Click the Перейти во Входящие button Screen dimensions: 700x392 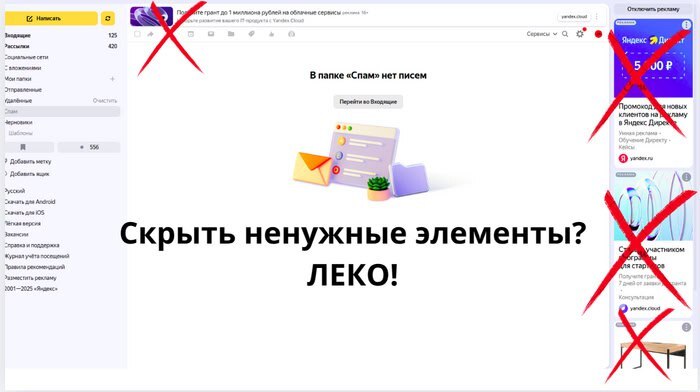[368, 102]
